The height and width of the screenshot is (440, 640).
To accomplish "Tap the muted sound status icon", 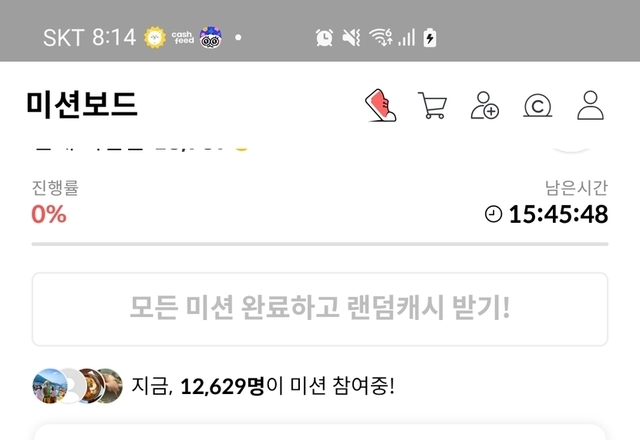I will [x=351, y=38].
